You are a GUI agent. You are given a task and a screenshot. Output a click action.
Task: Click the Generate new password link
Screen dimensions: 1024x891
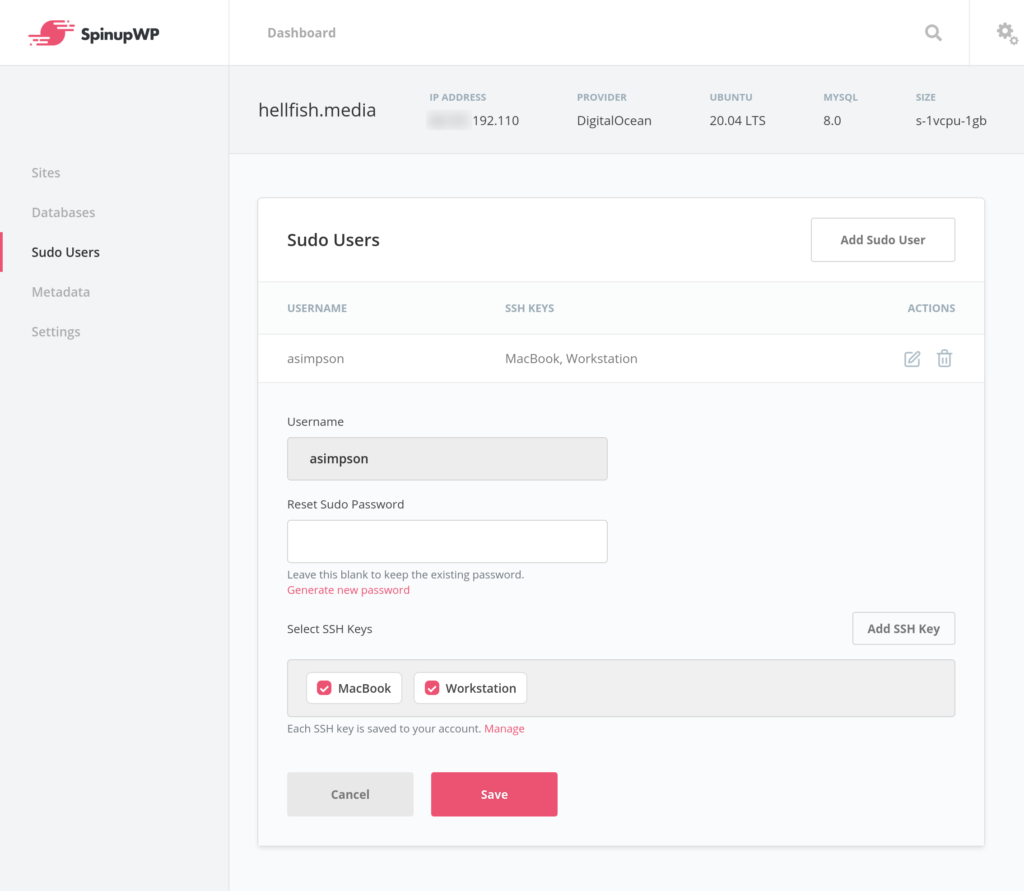tap(348, 590)
